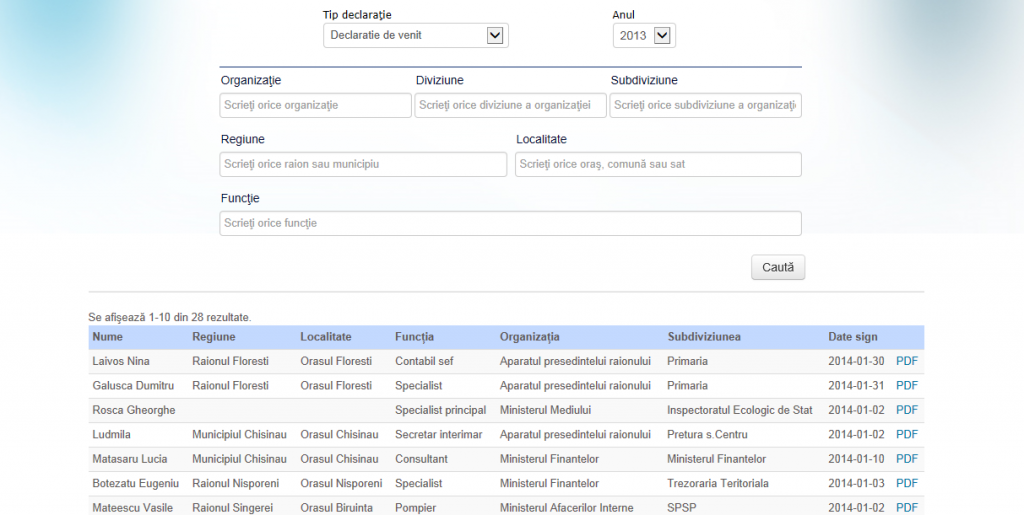Select the name Botezatu Eugeniu
Viewport: 1024px width, 515px height.
pos(136,484)
